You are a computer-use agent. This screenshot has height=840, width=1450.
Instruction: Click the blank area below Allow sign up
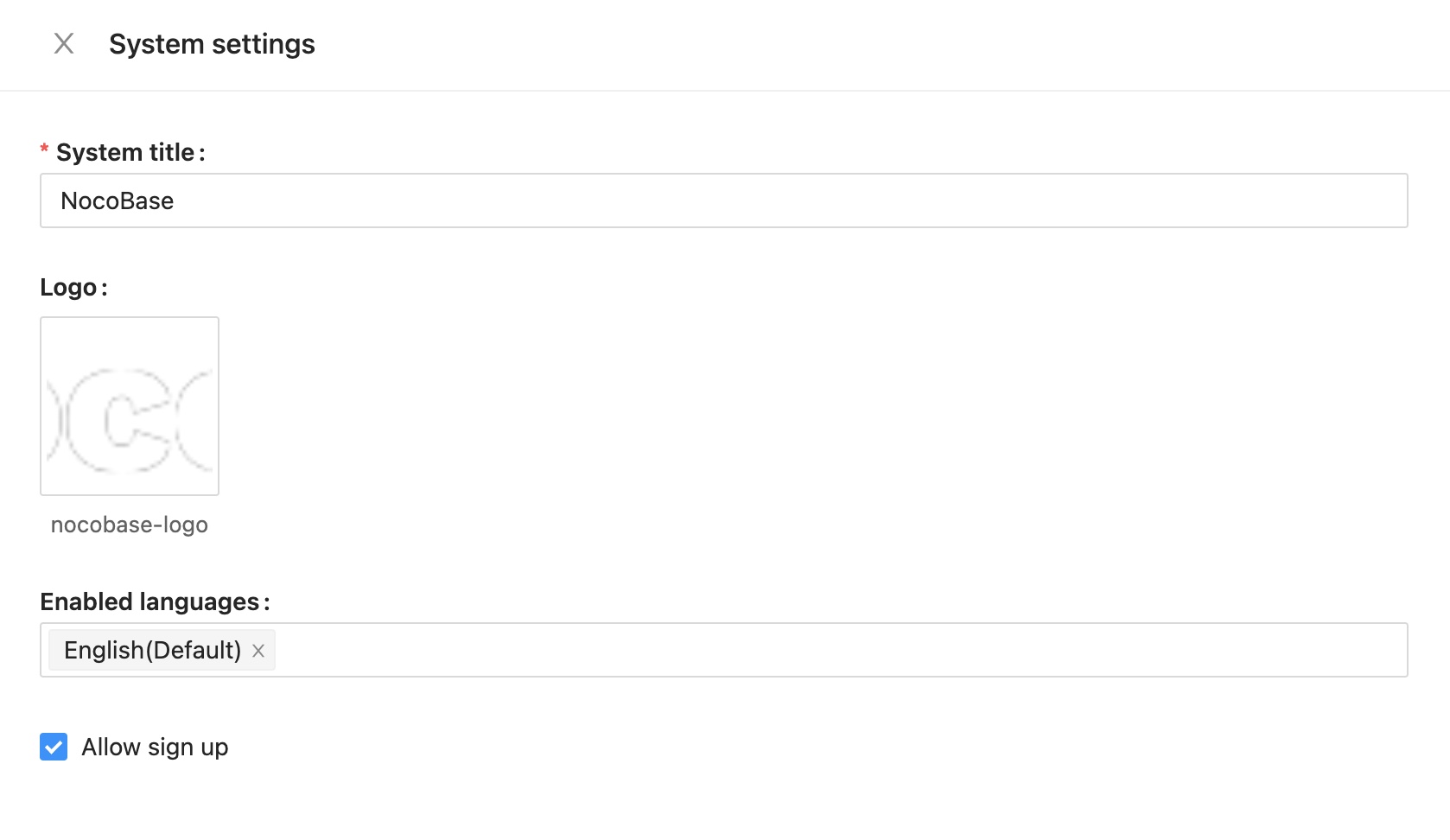point(691,804)
